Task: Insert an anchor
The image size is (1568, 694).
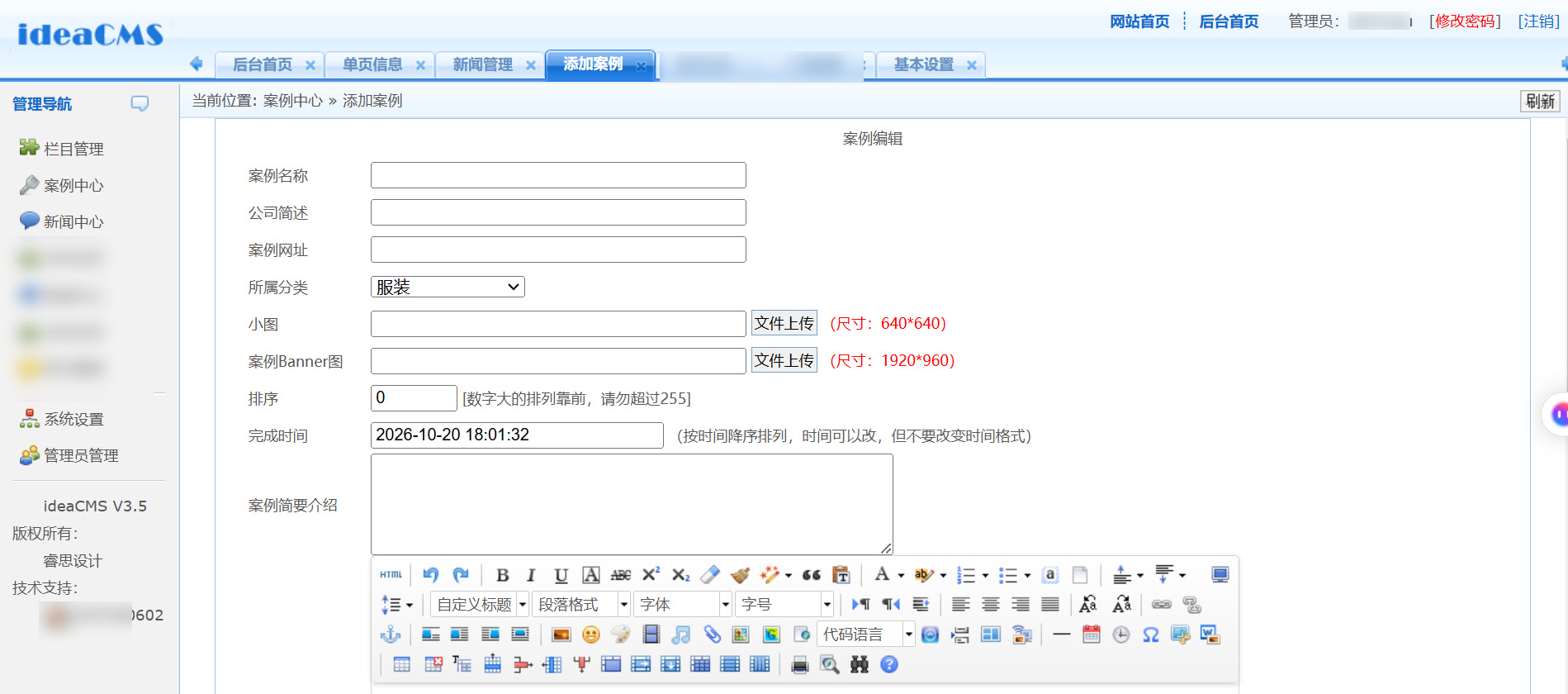Action: coord(391,635)
